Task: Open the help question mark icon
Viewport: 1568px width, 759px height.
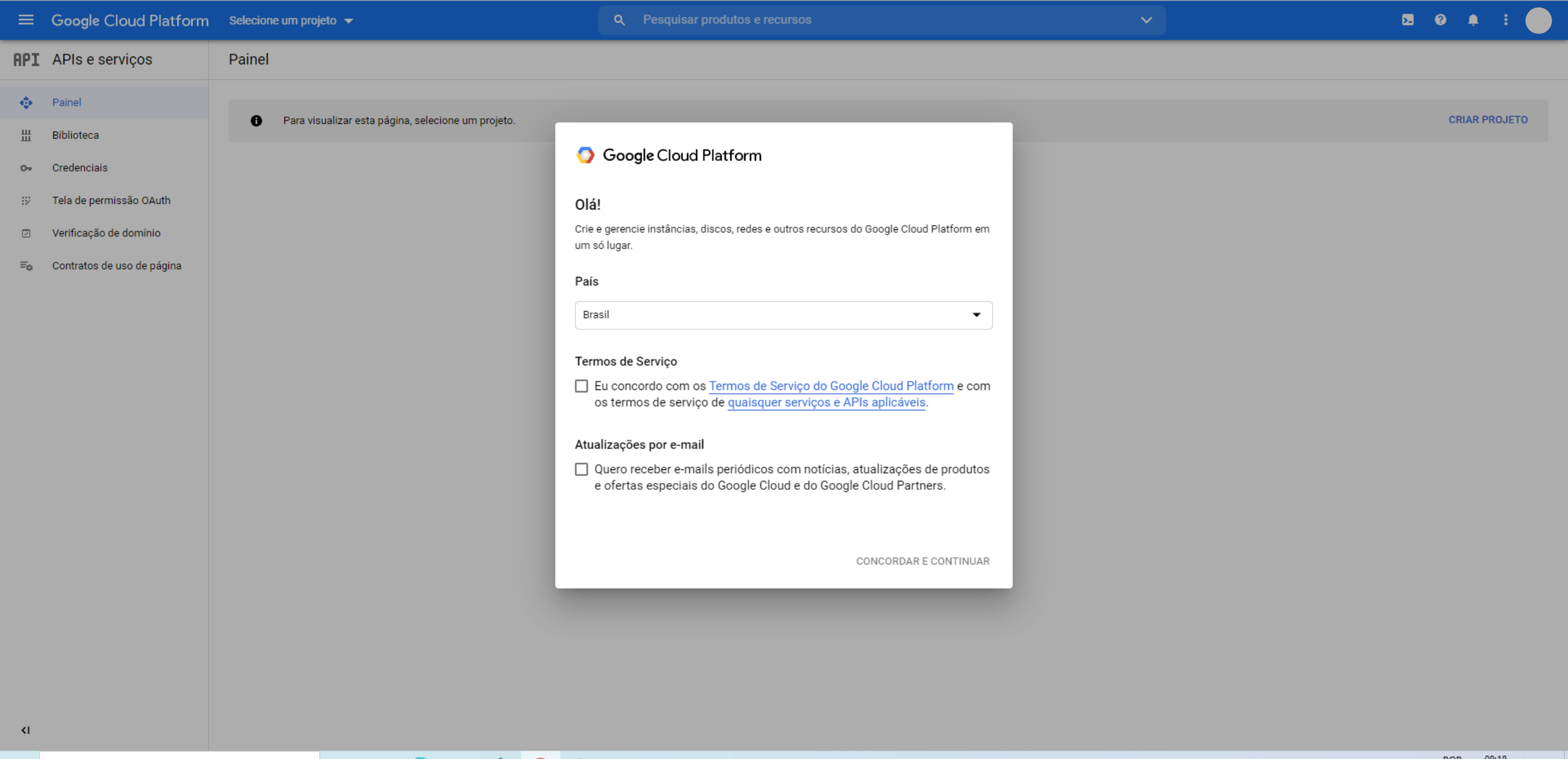Action: [1440, 20]
